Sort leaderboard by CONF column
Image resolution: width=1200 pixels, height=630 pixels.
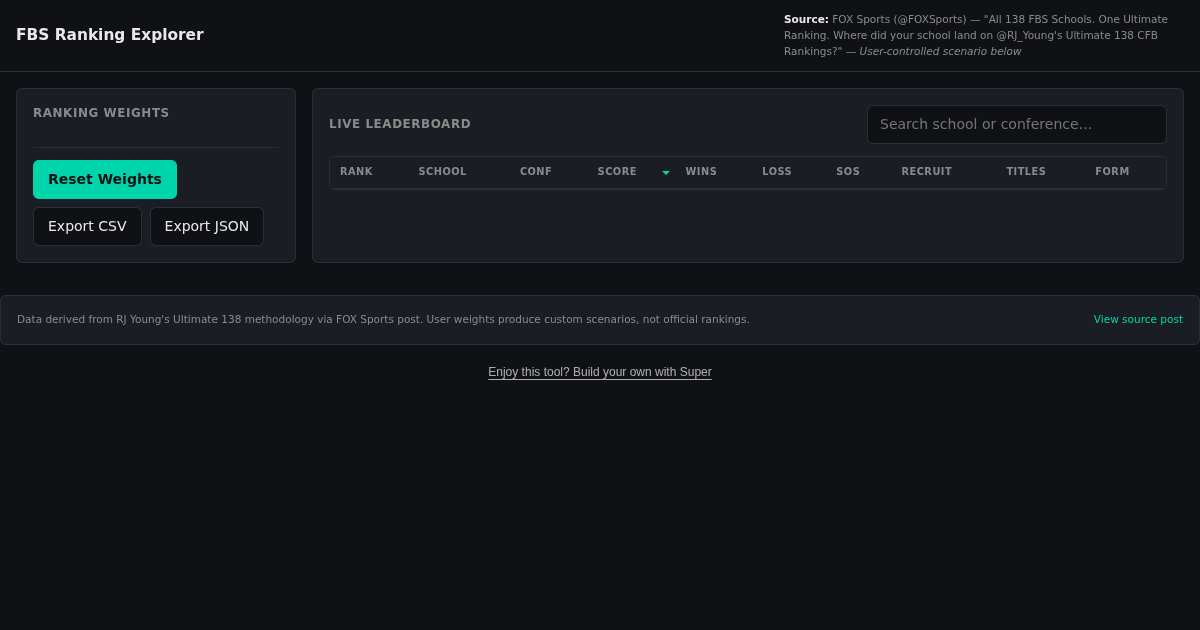click(x=536, y=172)
